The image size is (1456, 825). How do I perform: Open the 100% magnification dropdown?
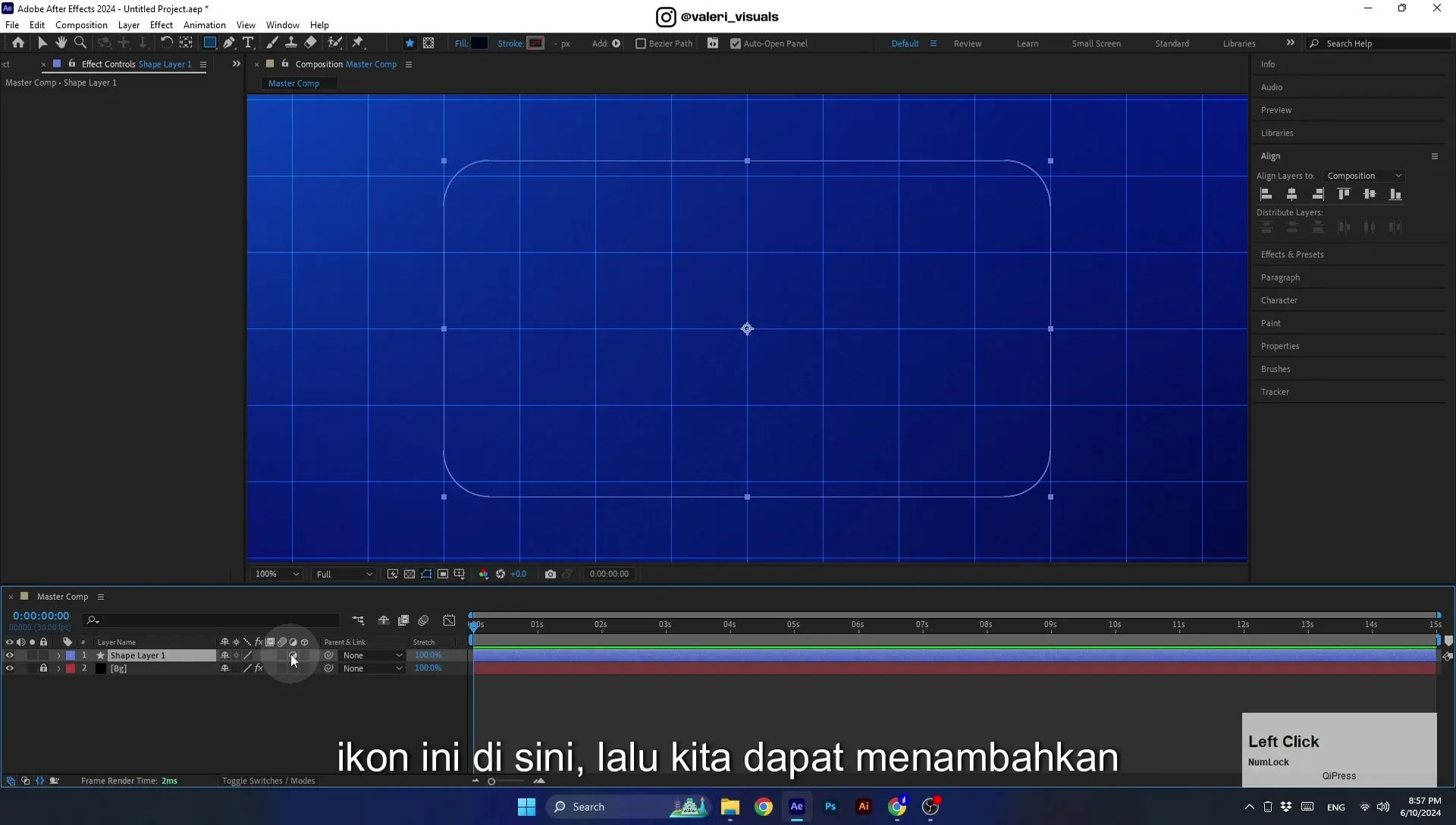tap(277, 574)
